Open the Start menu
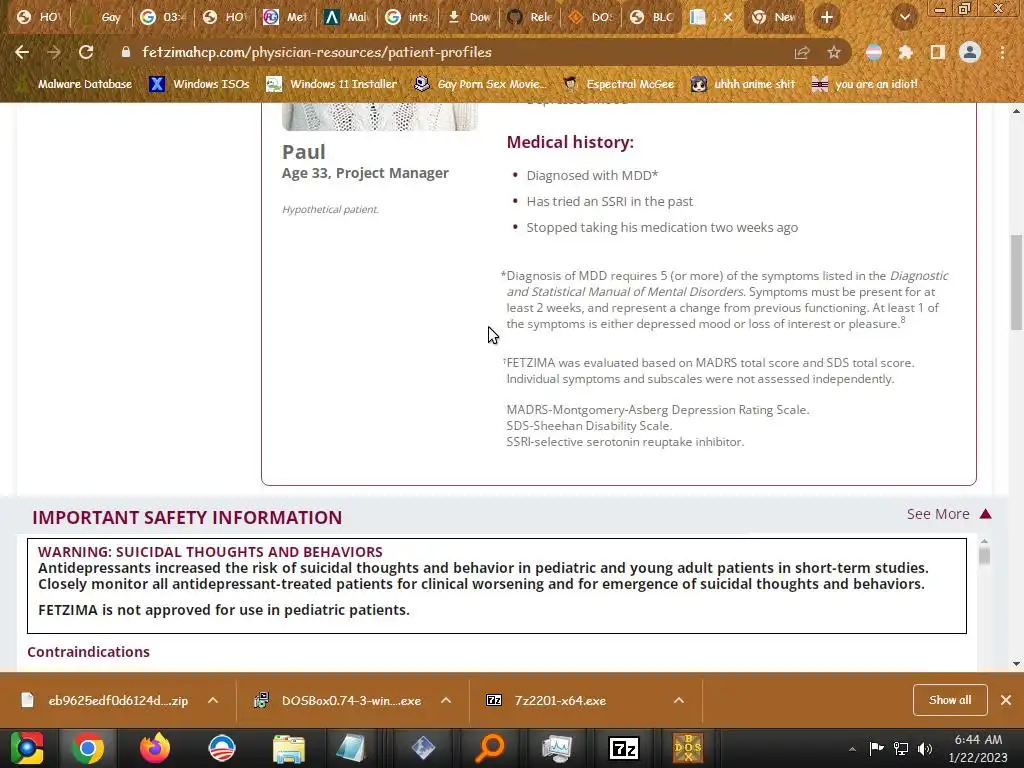The width and height of the screenshot is (1024, 768). coord(27,748)
